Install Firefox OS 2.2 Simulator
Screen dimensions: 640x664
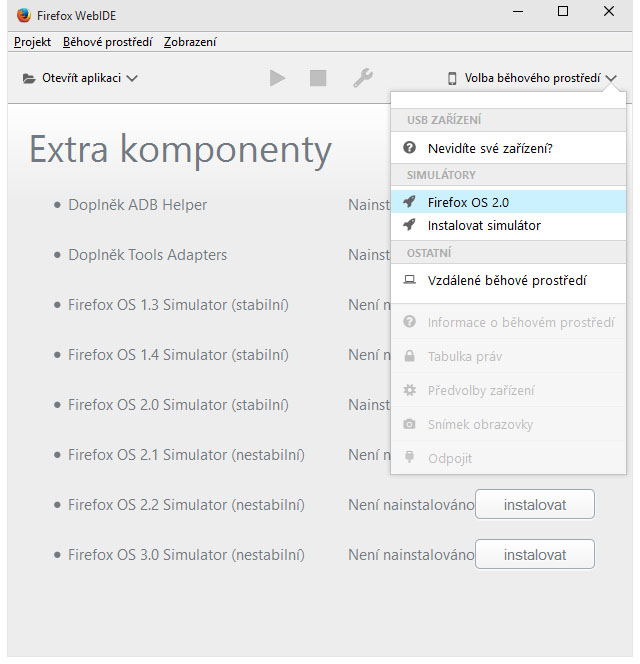(535, 505)
